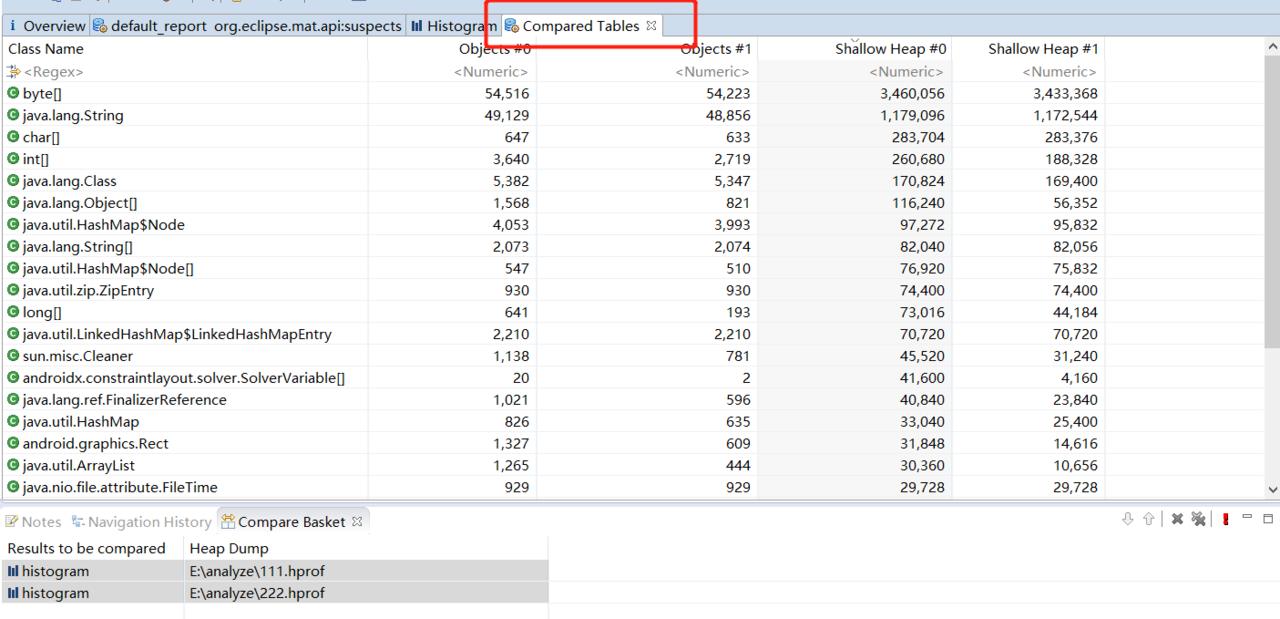Click the class icon for java.lang.Object[]

(13, 203)
